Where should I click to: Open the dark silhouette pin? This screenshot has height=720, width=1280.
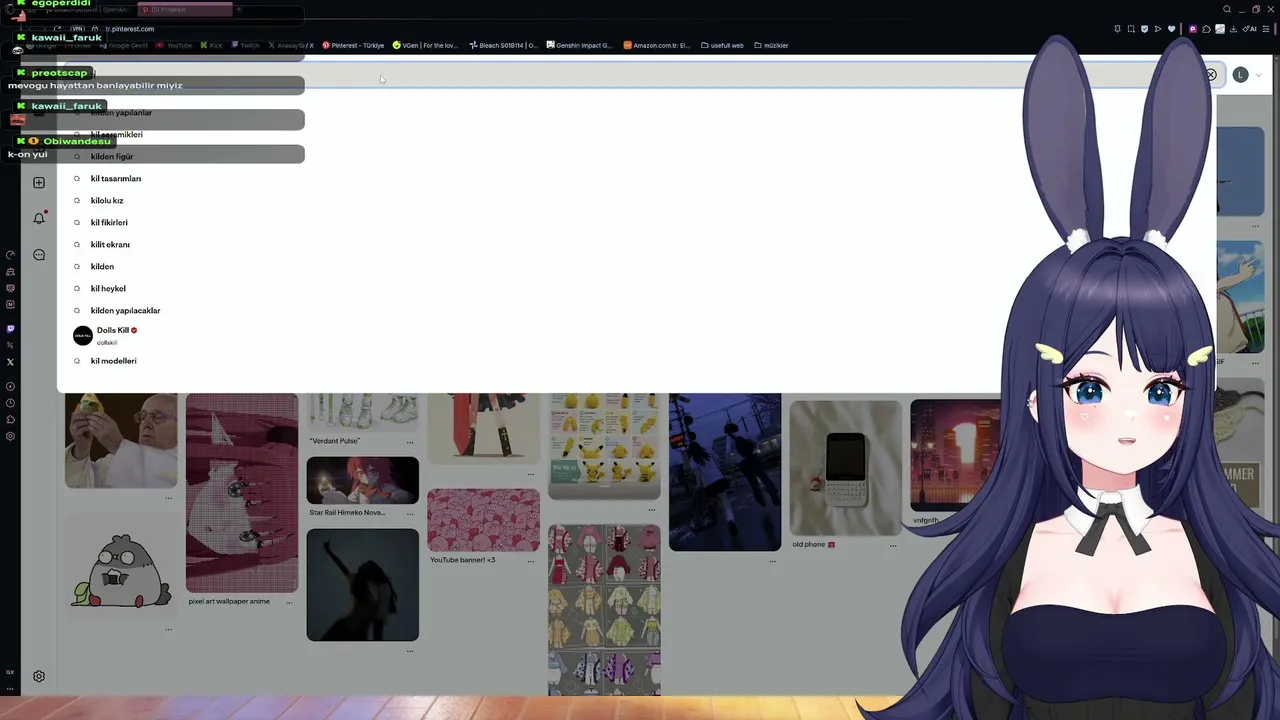pos(363,585)
